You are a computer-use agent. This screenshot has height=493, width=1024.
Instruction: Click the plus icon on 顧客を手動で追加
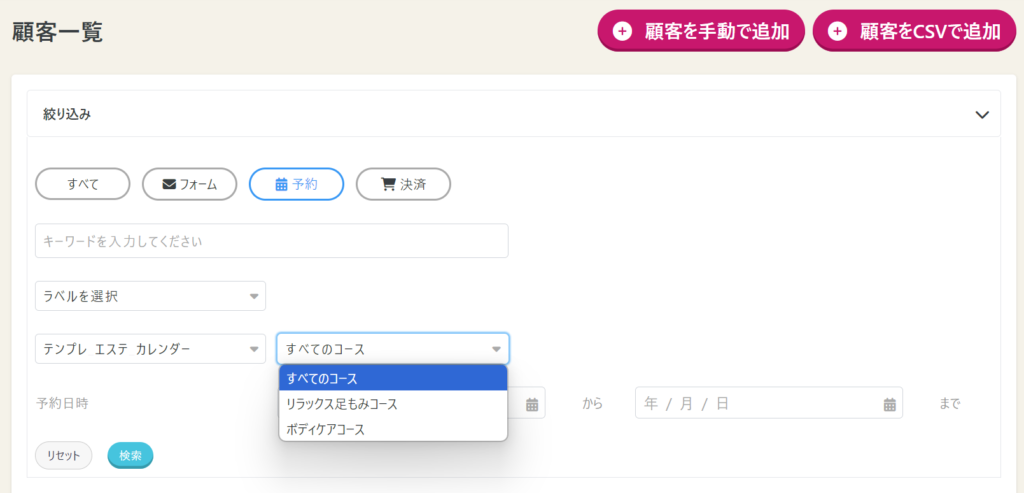tap(622, 31)
